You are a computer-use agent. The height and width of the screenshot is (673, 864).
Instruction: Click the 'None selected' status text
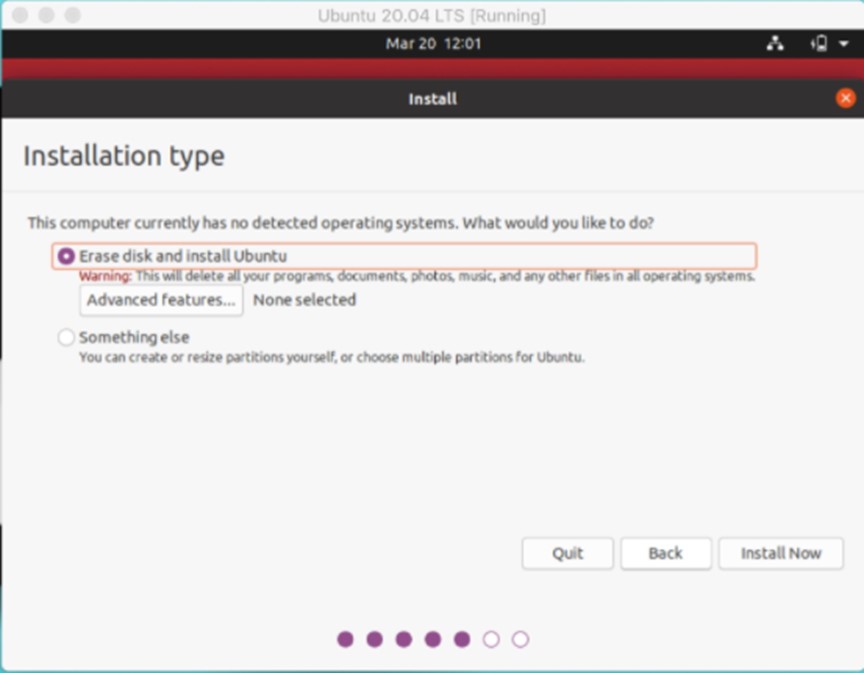[304, 300]
